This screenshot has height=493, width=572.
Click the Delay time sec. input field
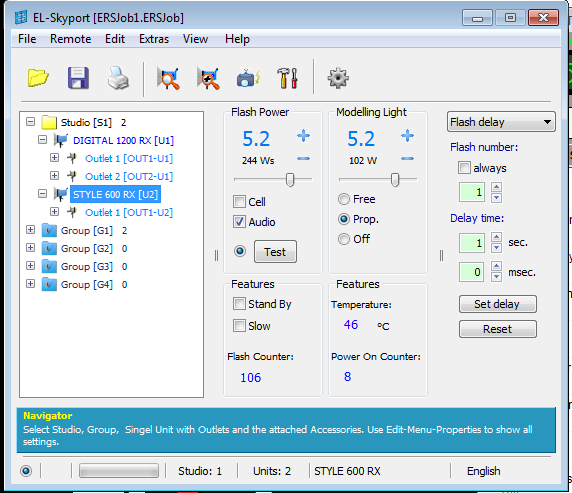[472, 243]
